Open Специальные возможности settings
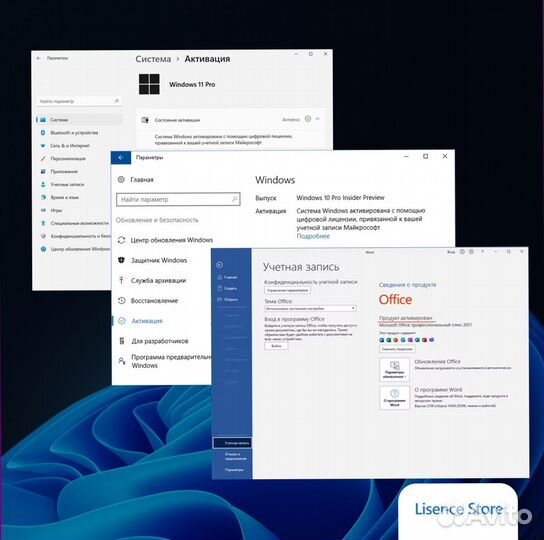This screenshot has height=540, width=544. coord(75,223)
